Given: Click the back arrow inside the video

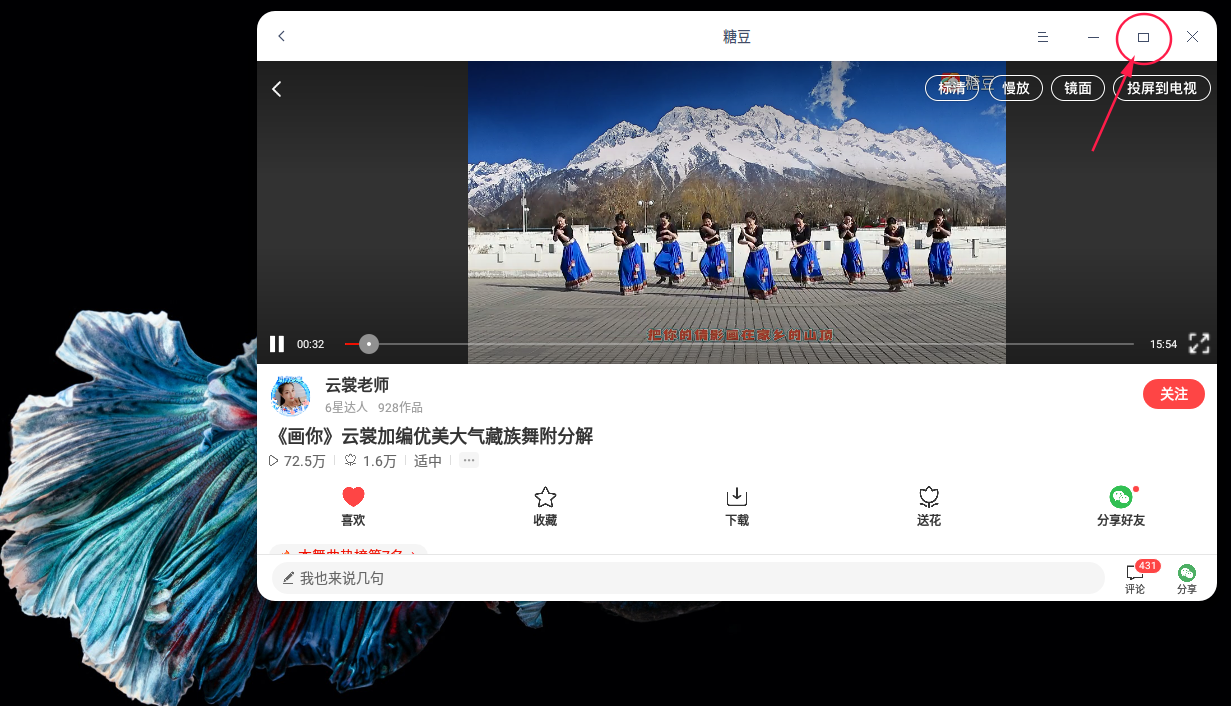Looking at the screenshot, I should pos(277,88).
